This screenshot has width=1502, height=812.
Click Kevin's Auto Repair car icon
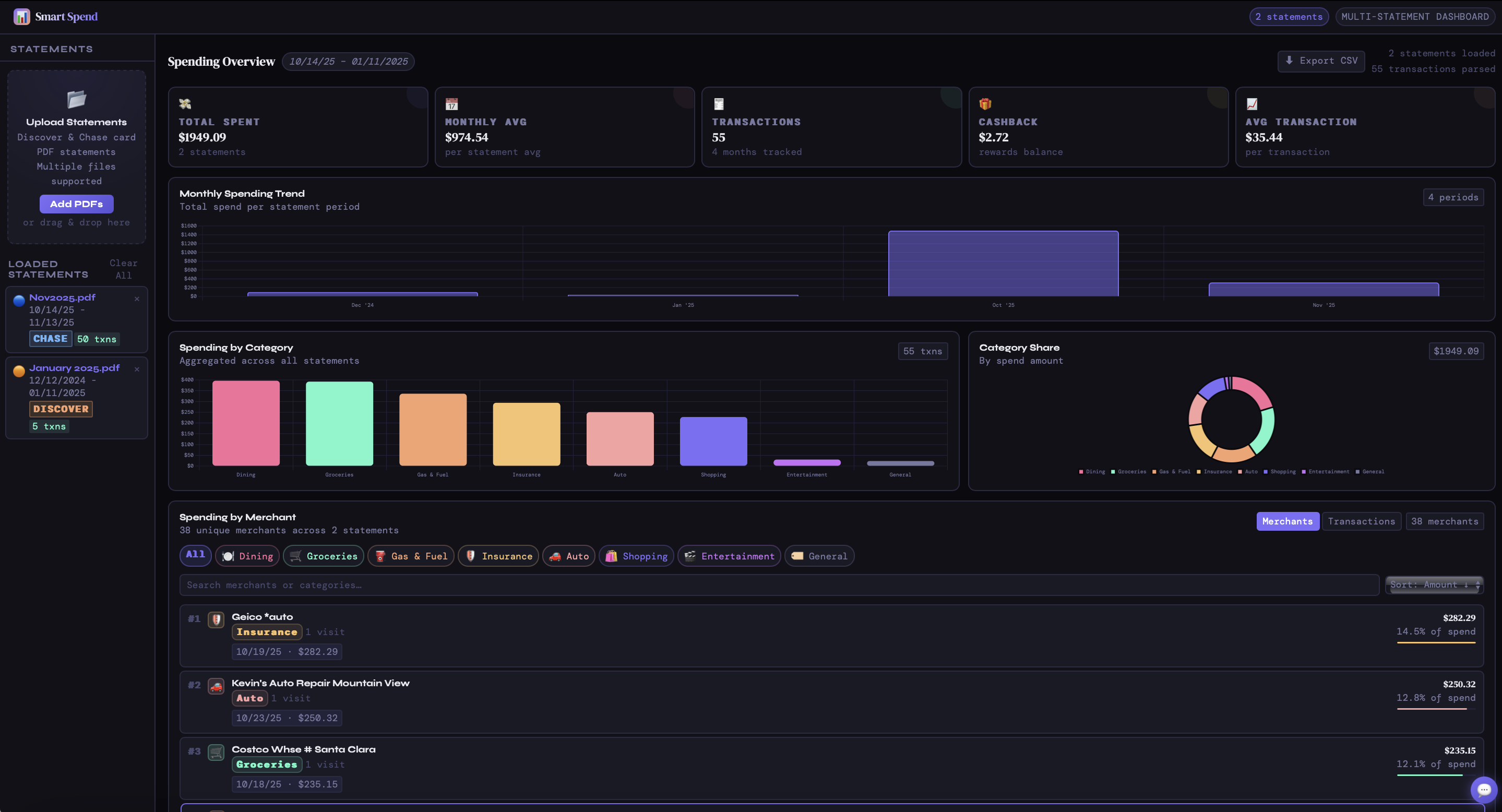coord(216,686)
